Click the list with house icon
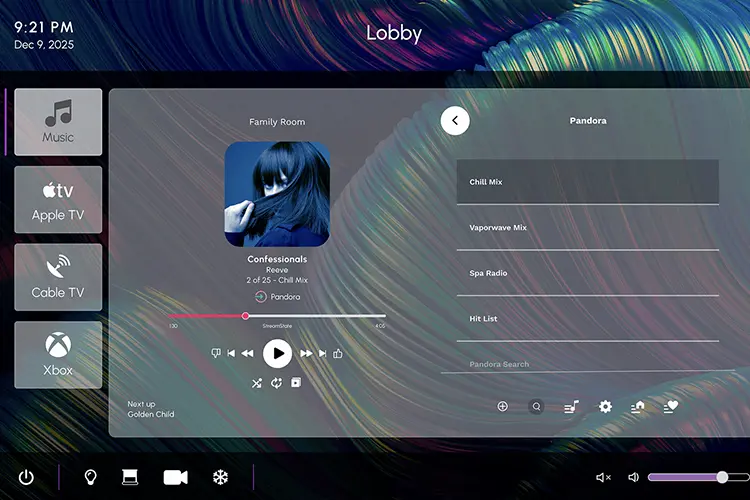This screenshot has width=750, height=500. 638,407
